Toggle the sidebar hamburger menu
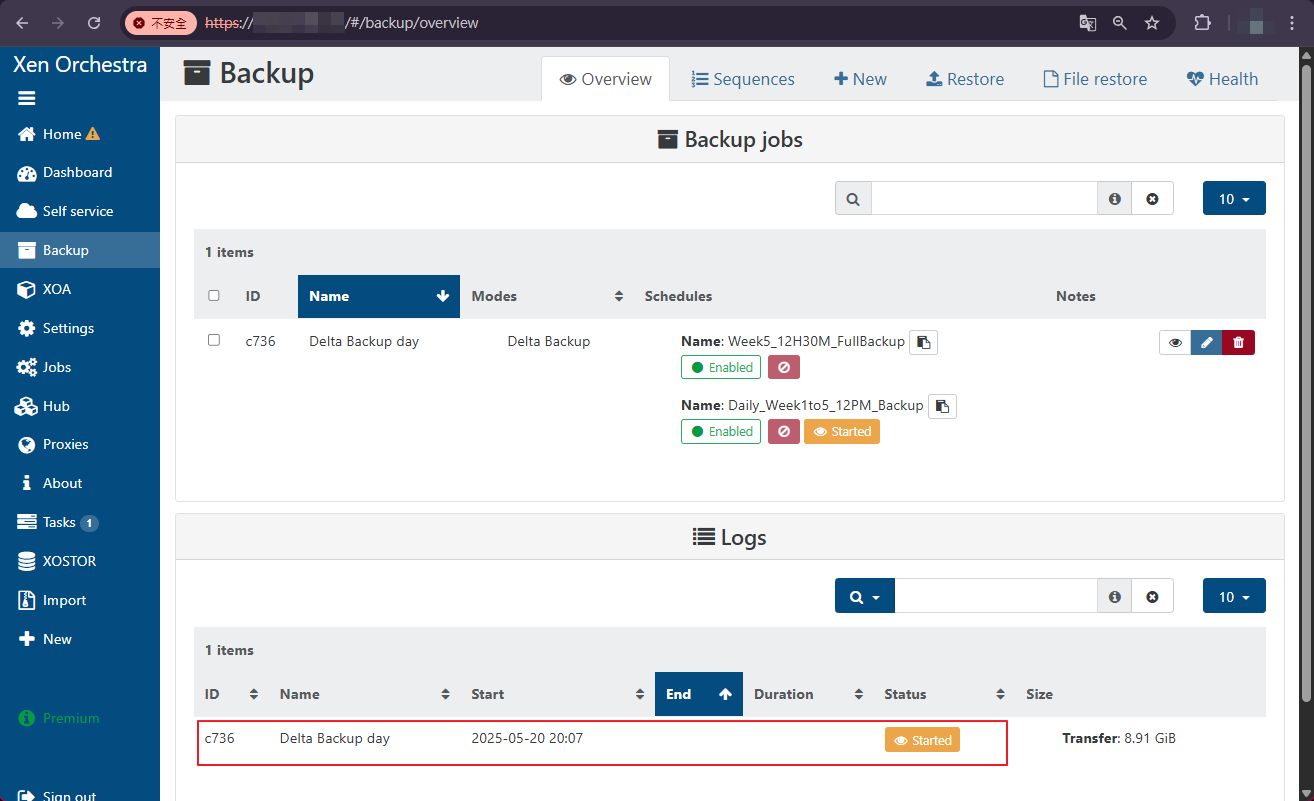The width and height of the screenshot is (1314, 801). click(x=27, y=98)
